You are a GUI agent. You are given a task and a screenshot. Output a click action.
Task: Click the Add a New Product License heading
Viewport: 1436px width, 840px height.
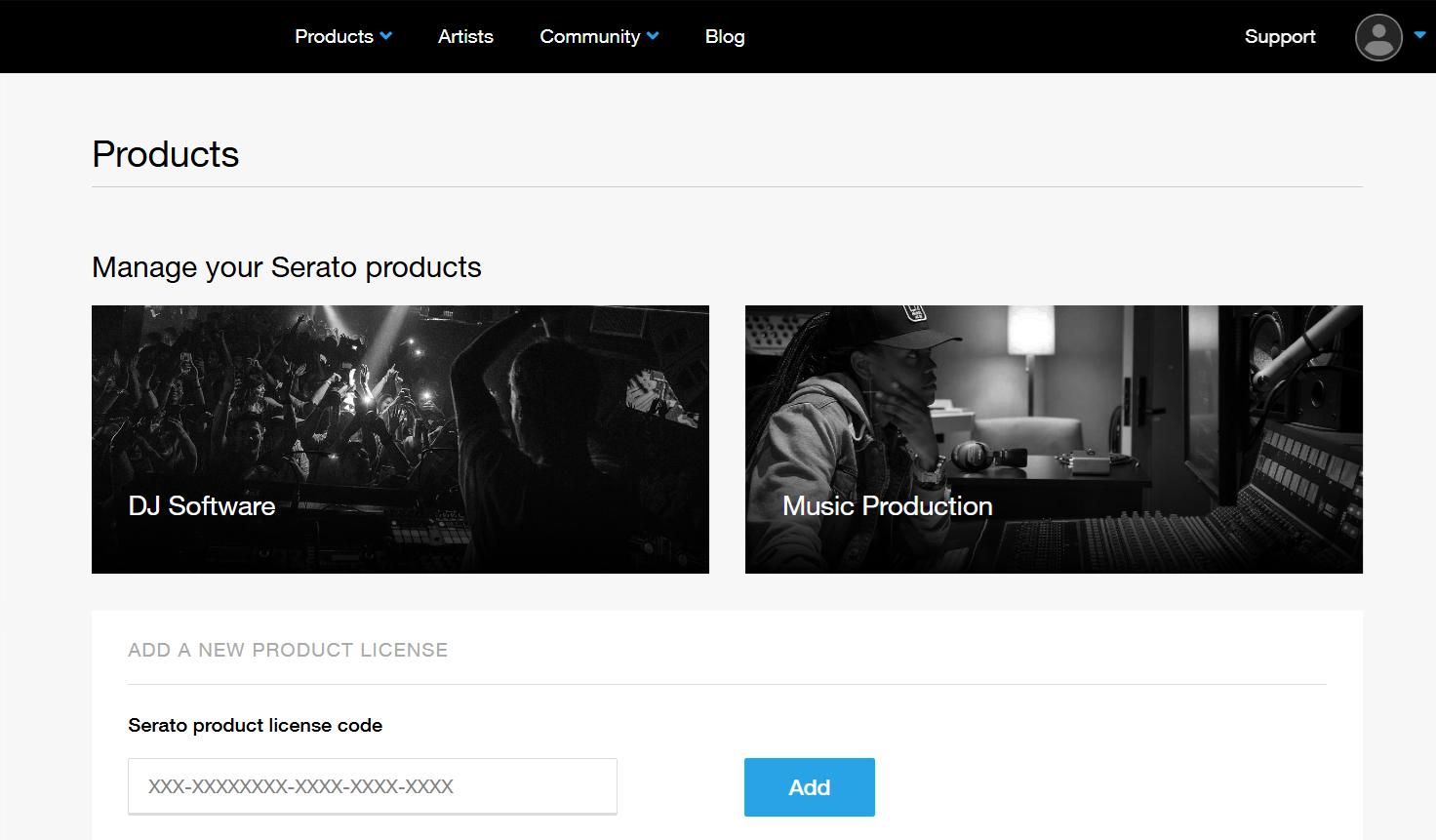288,650
